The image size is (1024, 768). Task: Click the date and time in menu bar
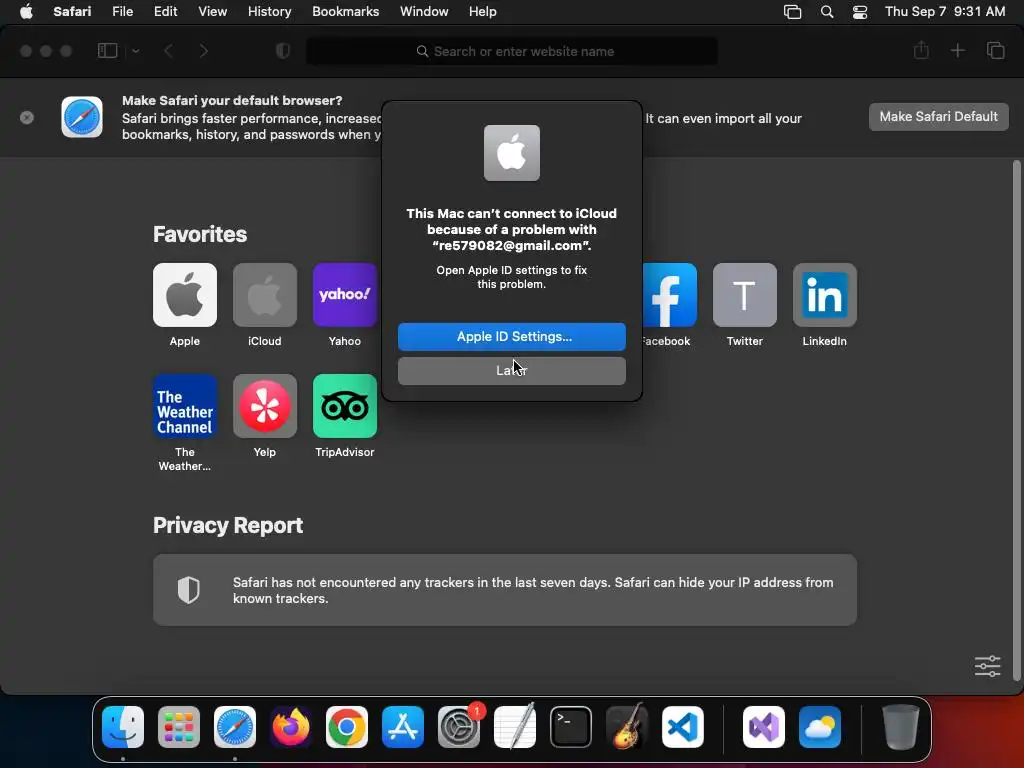pos(945,12)
